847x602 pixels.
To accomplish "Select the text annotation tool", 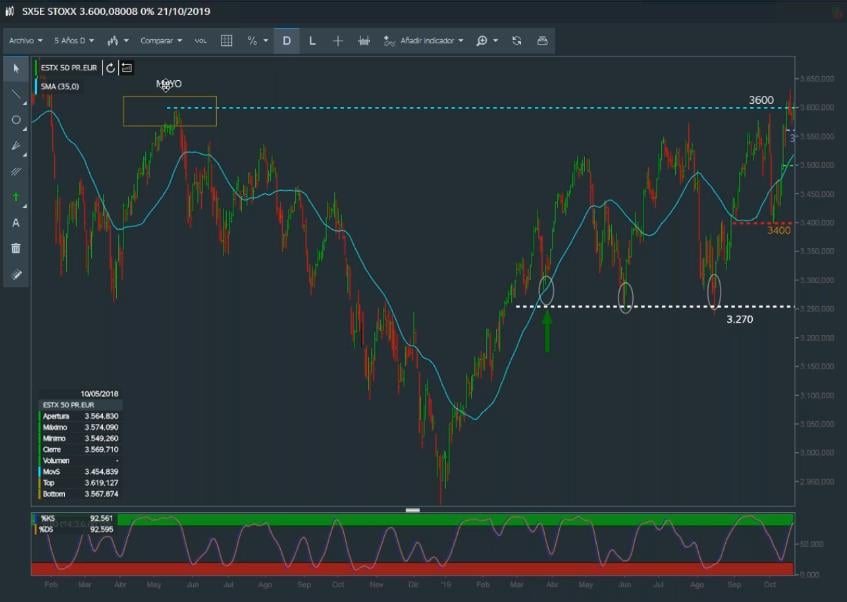I will pyautogui.click(x=16, y=223).
